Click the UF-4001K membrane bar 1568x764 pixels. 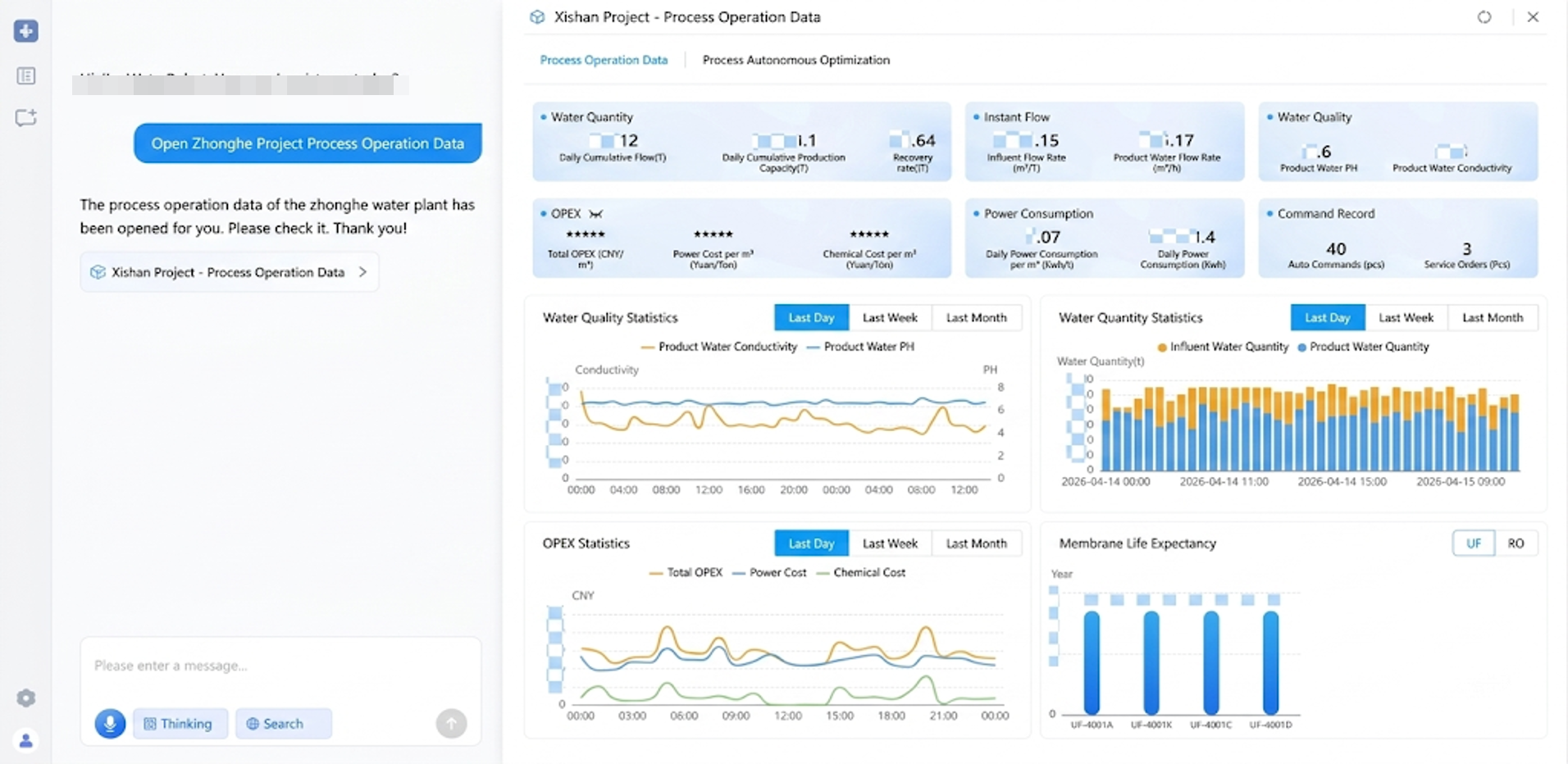pos(1151,662)
